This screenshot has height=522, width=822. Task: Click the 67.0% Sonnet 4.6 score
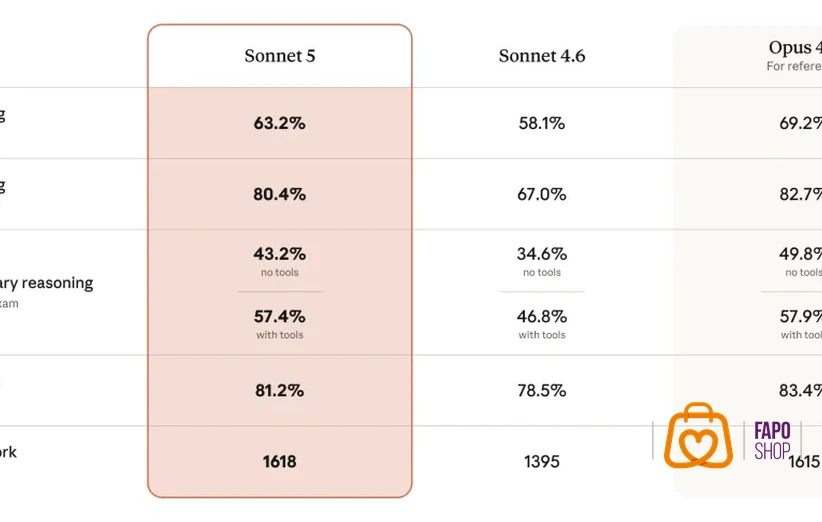(x=542, y=194)
